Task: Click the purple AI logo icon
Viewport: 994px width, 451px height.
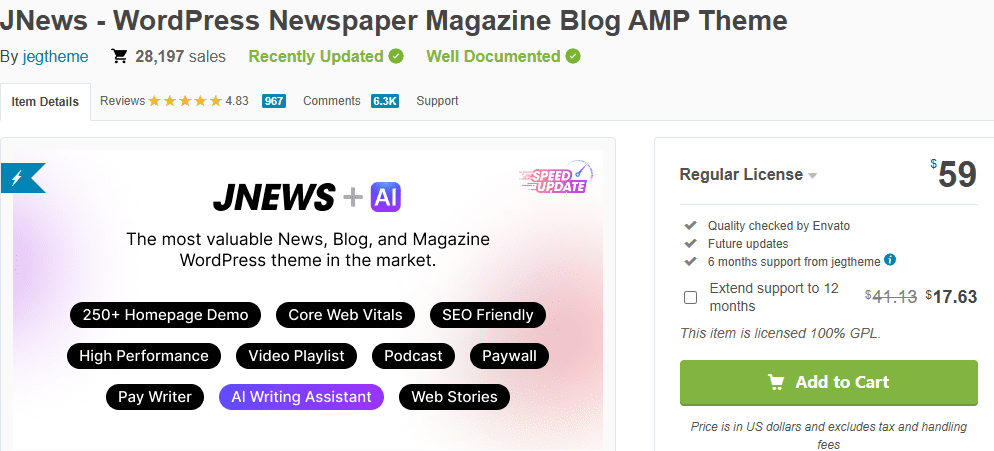Action: point(385,197)
